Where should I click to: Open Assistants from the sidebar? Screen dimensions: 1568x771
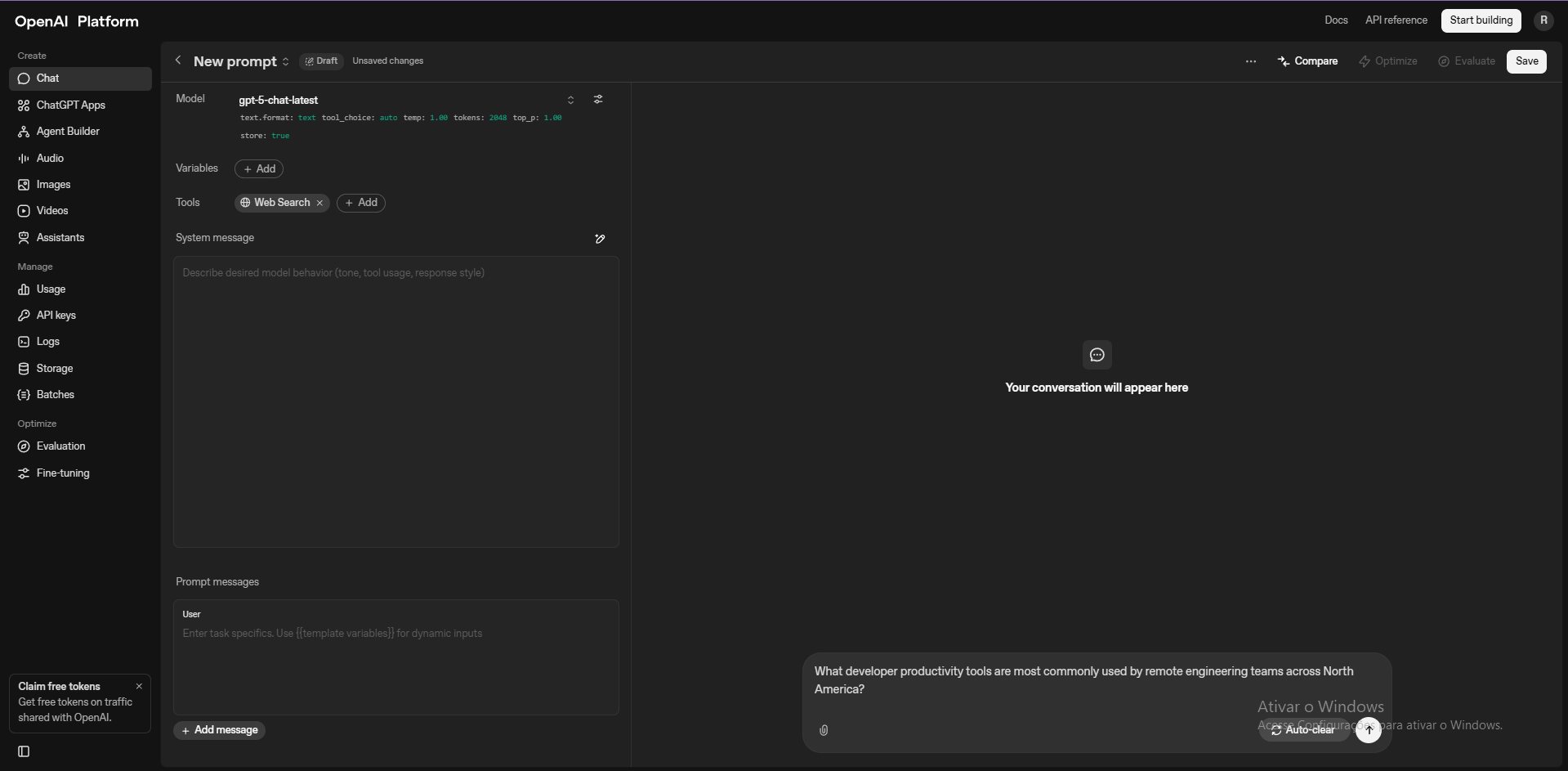pyautogui.click(x=60, y=237)
